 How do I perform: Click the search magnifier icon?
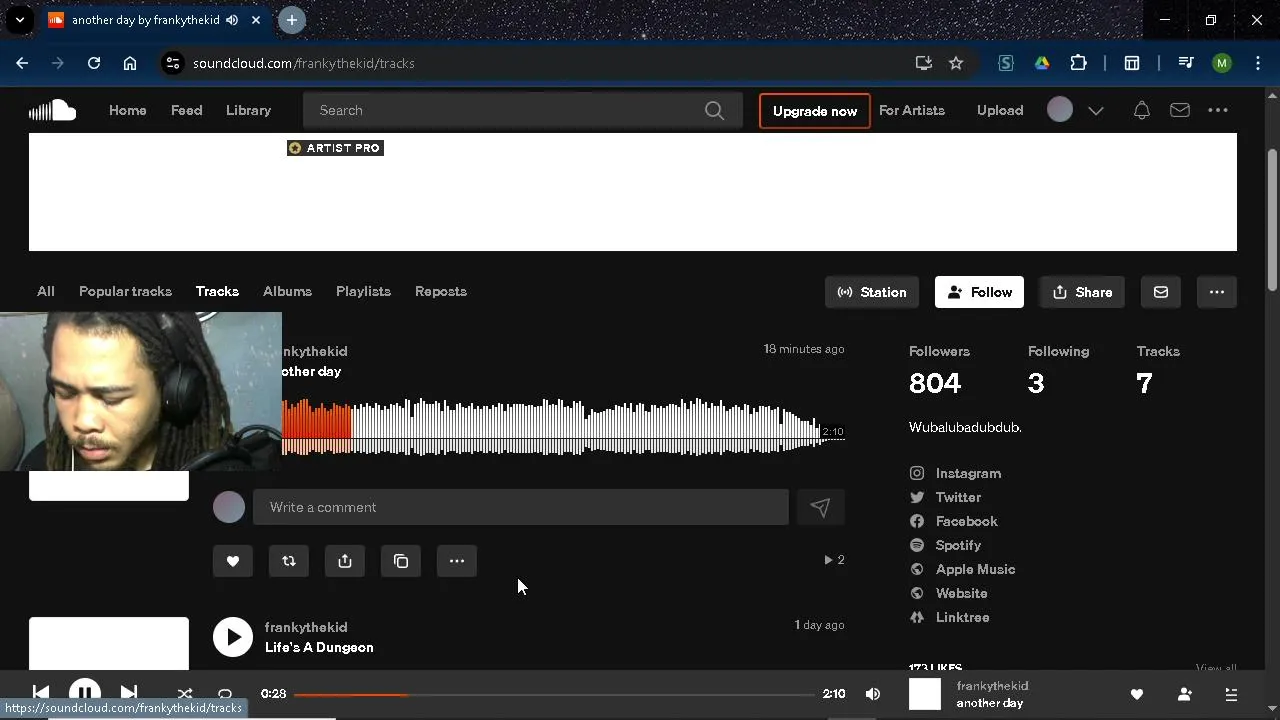pyautogui.click(x=714, y=110)
